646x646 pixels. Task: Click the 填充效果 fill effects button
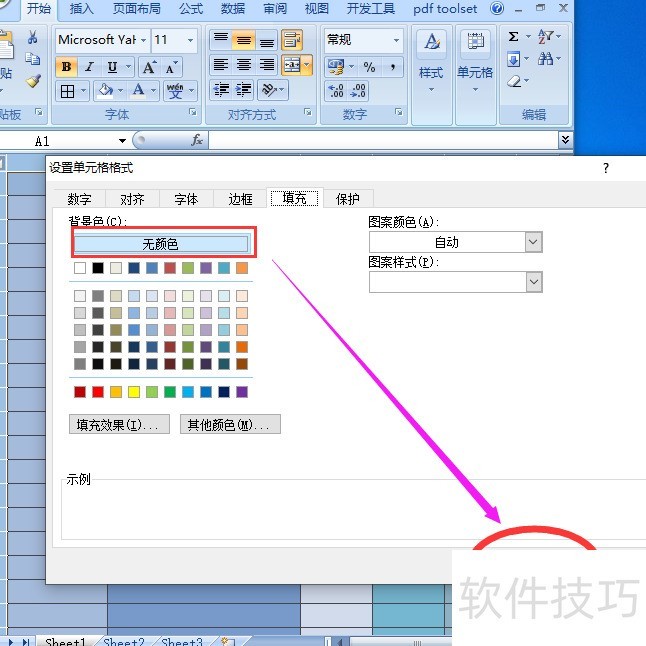(x=119, y=424)
